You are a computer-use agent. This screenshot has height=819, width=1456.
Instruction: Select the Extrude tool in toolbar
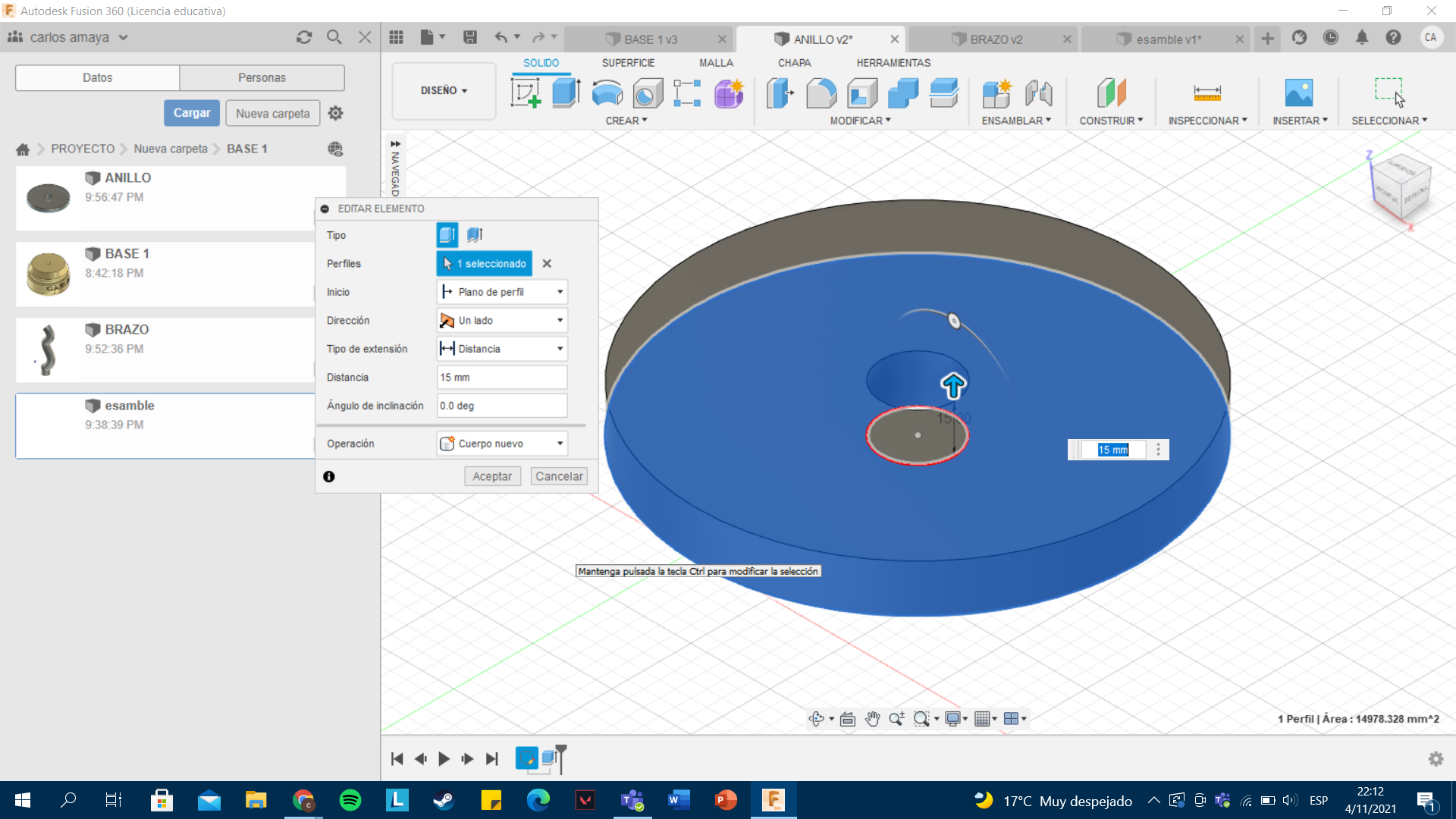566,93
